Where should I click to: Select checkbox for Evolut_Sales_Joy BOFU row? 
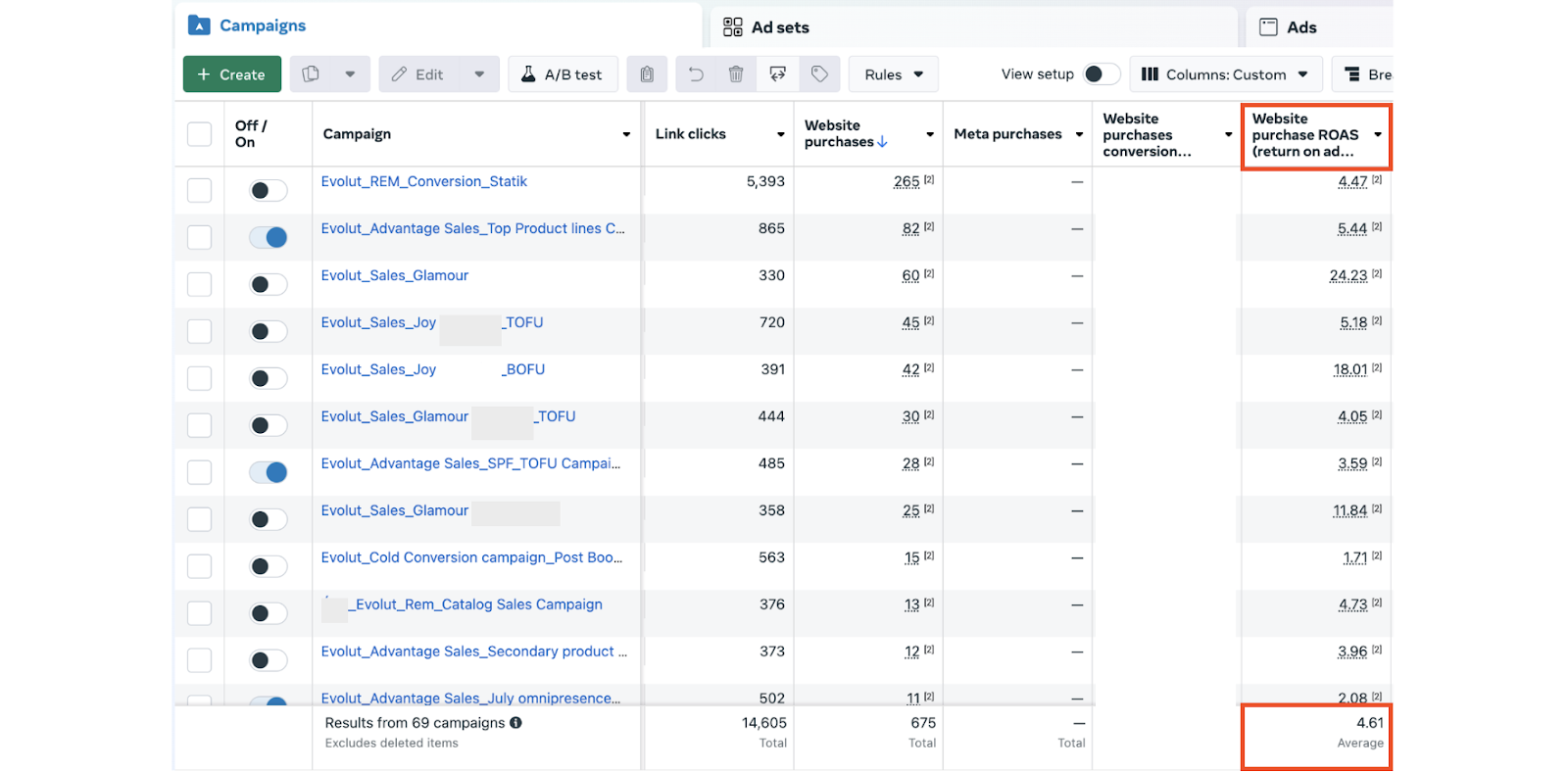[199, 378]
